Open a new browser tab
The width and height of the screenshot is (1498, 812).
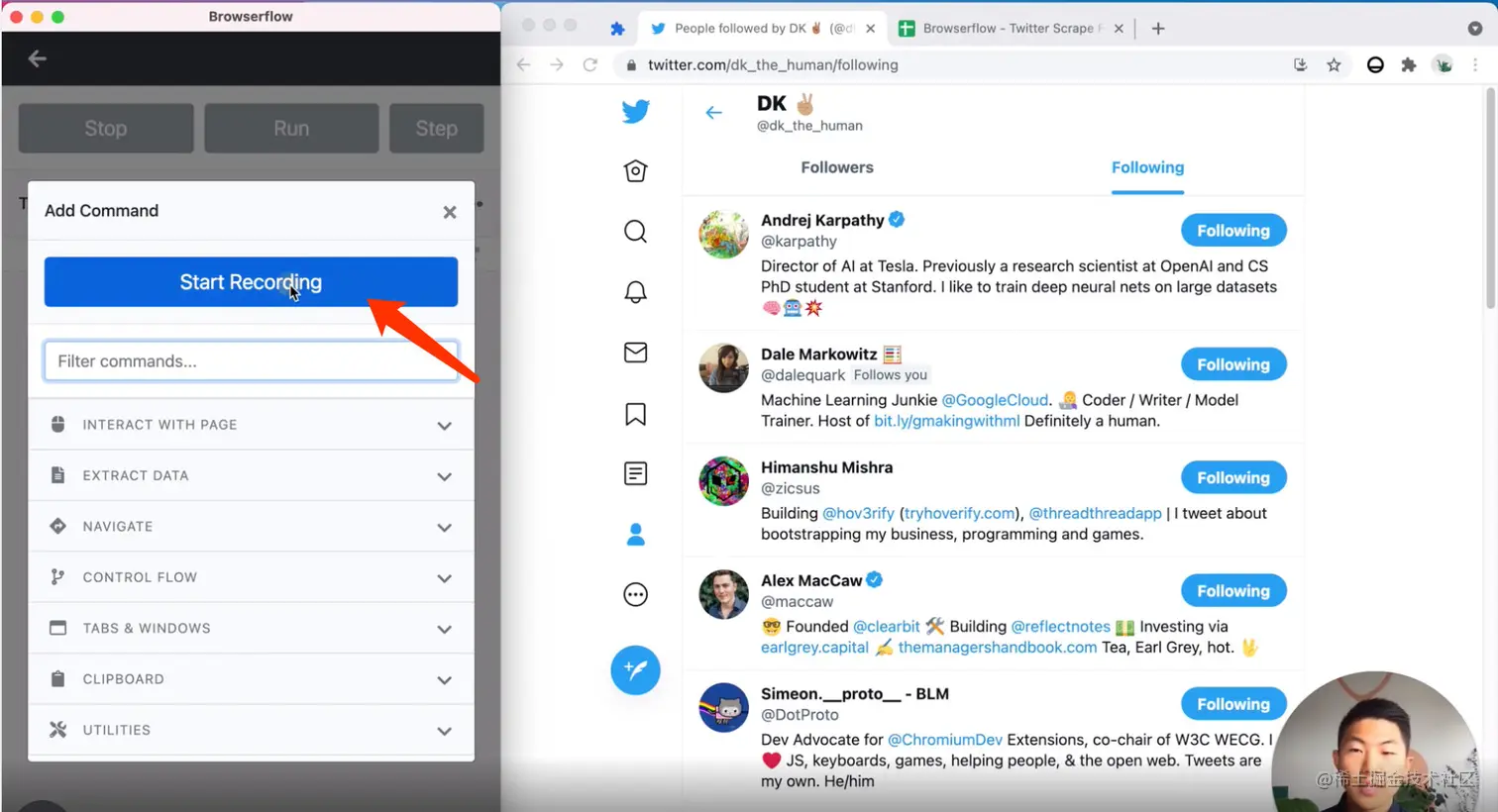point(1158,29)
